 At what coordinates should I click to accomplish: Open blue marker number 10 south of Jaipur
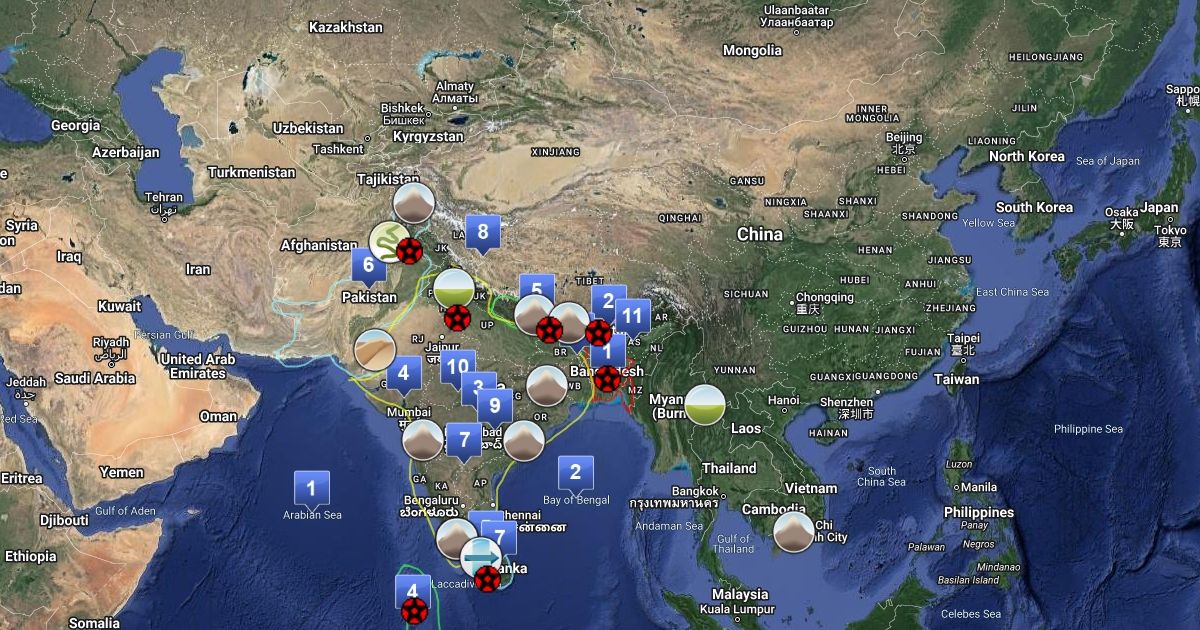[x=457, y=368]
